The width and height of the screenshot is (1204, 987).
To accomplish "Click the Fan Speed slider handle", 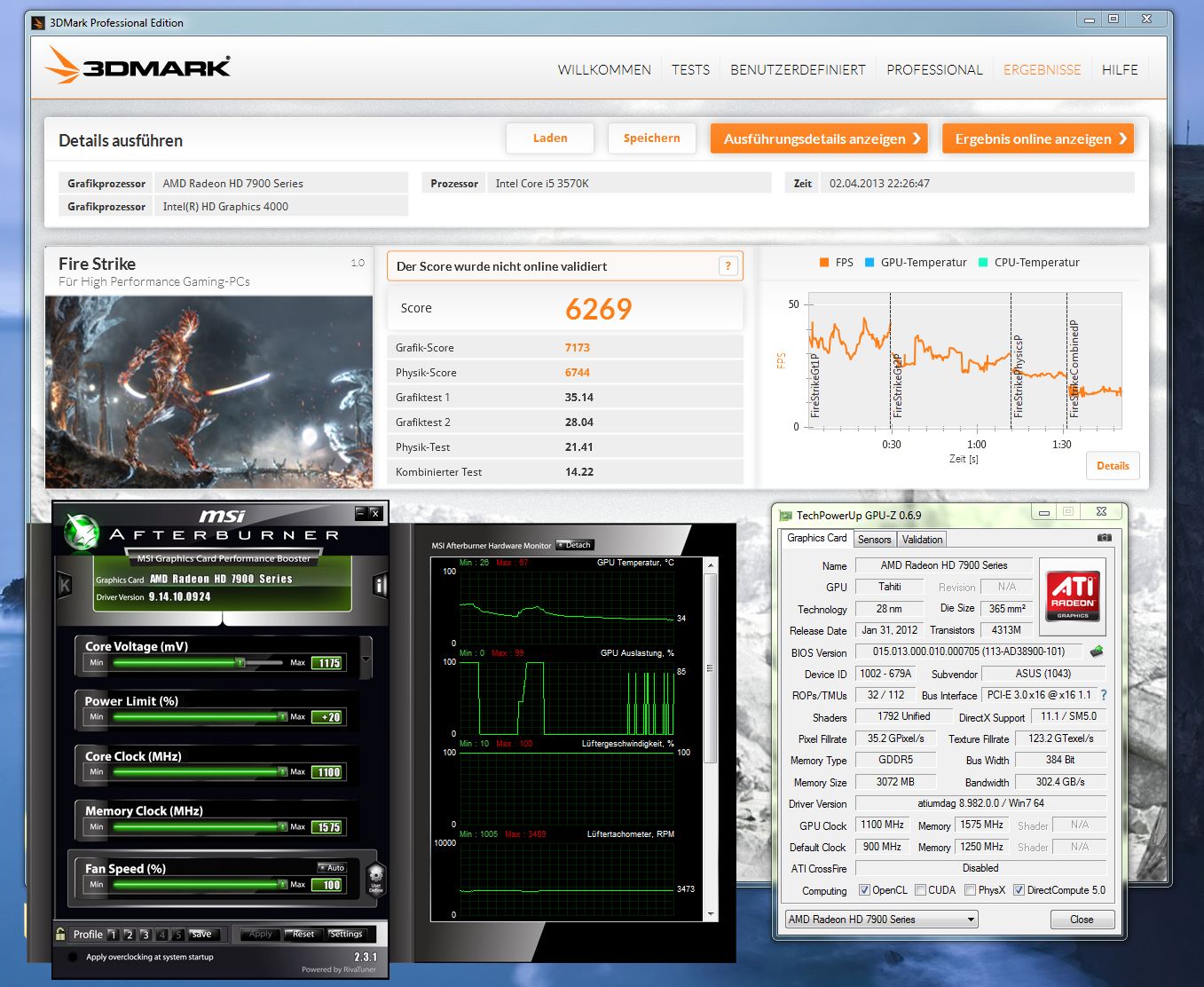I will point(283,884).
